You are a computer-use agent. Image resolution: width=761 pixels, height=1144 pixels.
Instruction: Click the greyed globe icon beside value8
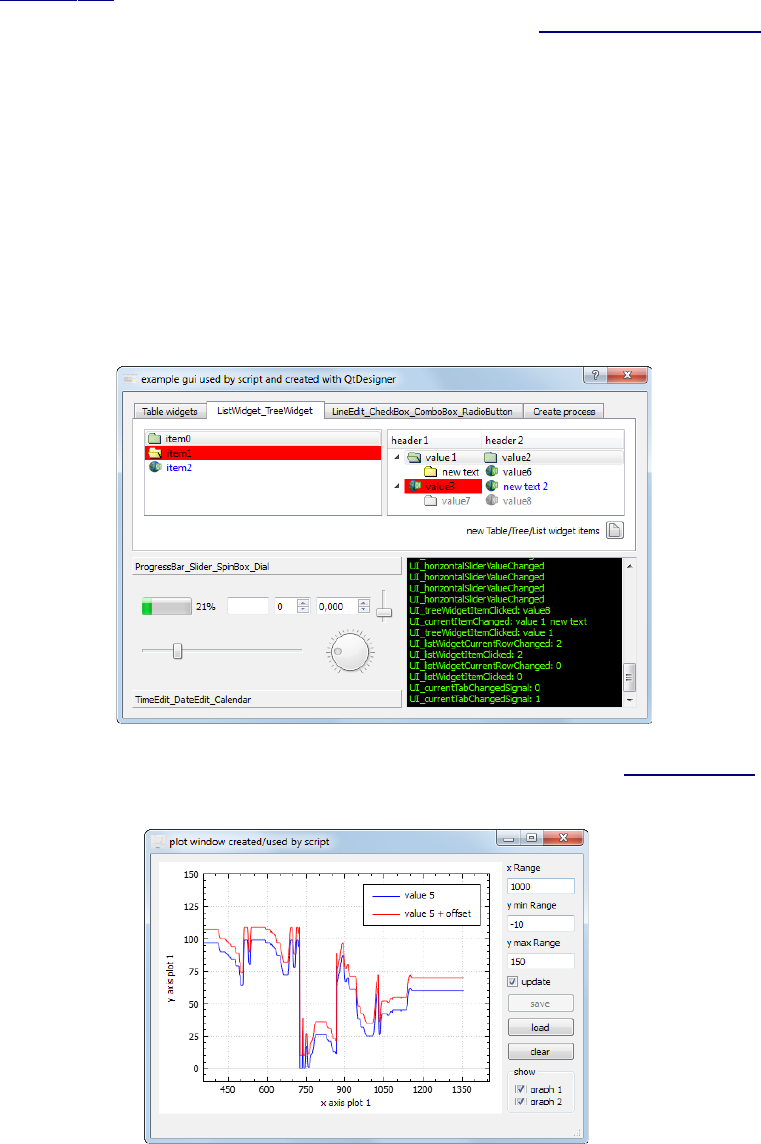tap(492, 500)
